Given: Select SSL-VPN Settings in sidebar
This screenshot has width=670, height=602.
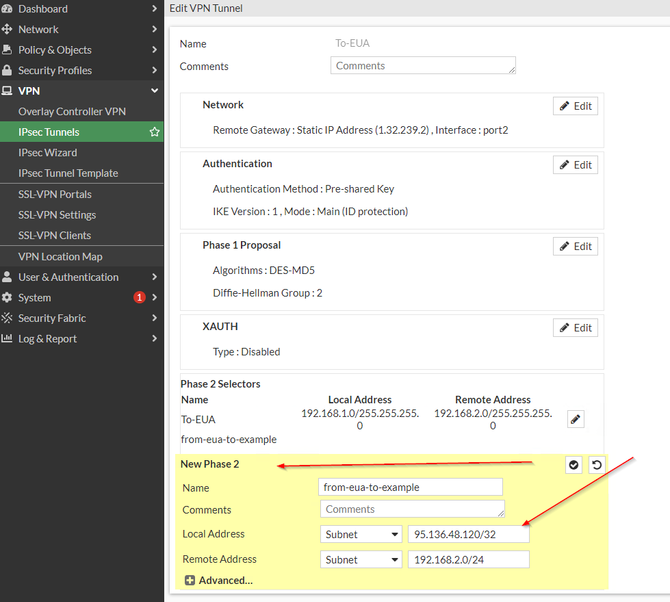Looking at the screenshot, I should pos(57,215).
